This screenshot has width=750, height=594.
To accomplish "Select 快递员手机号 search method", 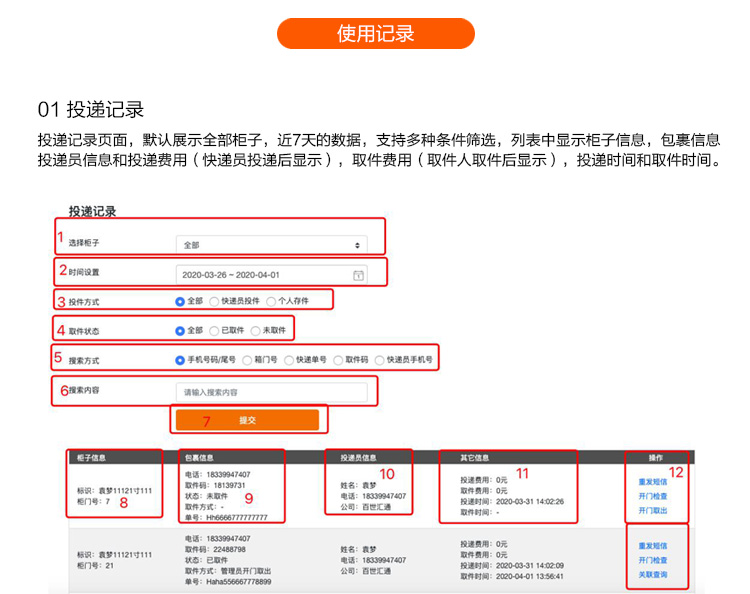I will click(x=379, y=360).
